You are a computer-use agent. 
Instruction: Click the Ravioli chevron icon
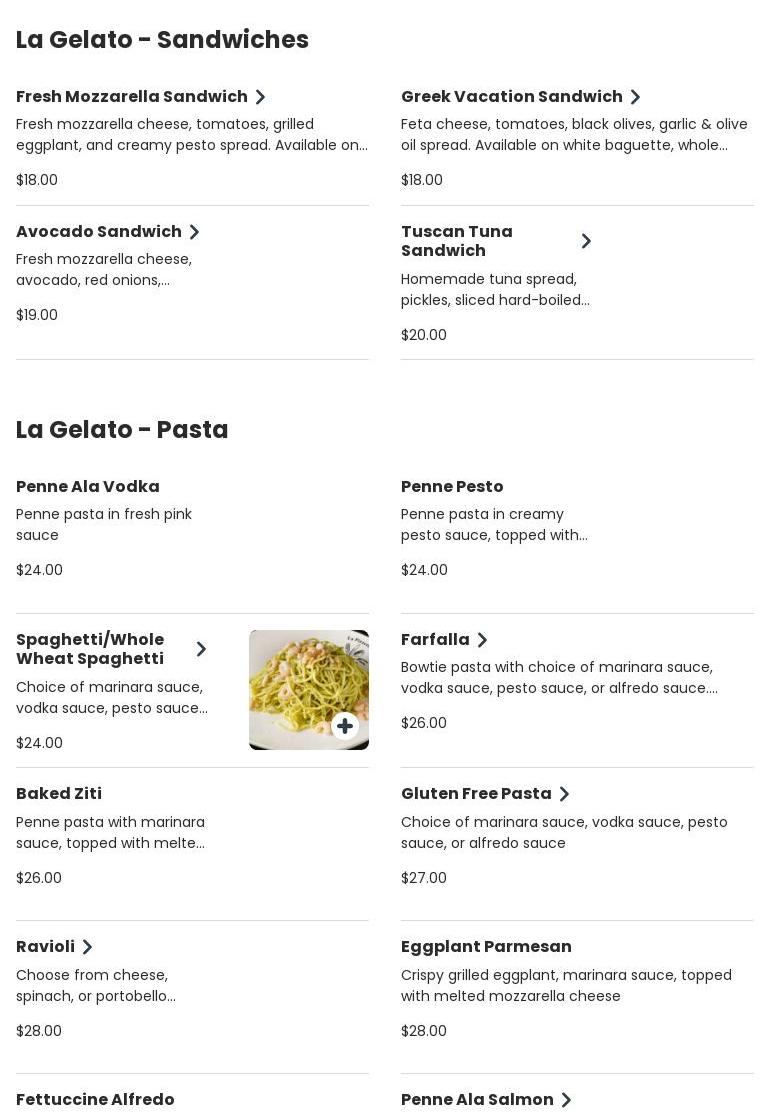tap(87, 947)
